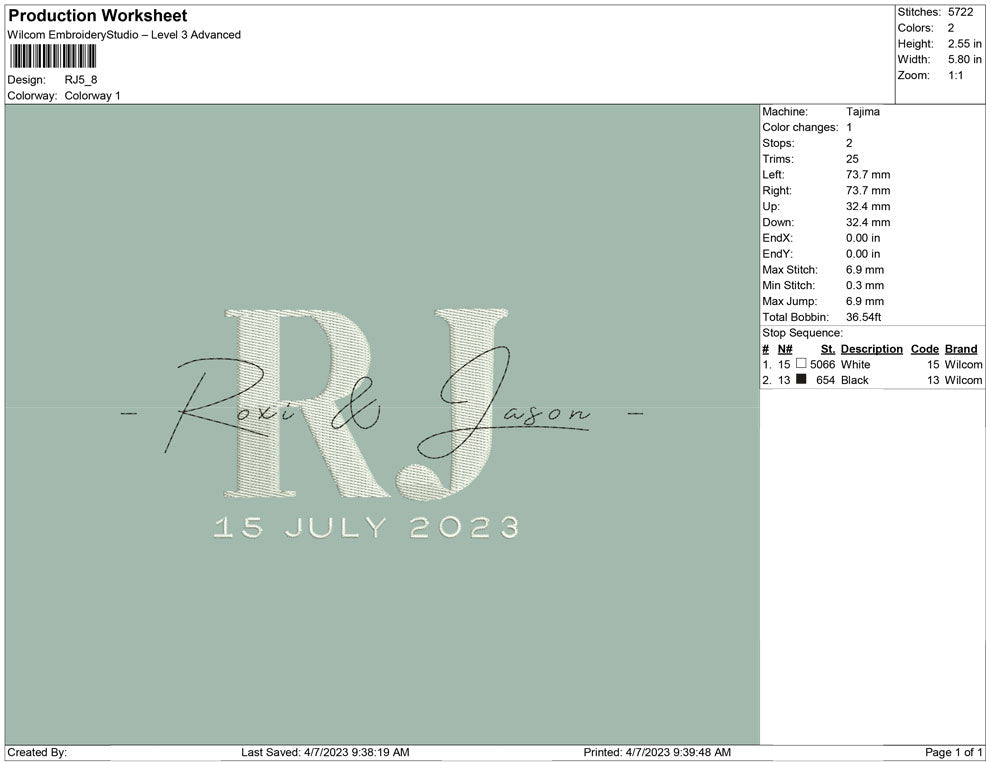Click the Last Saved timestamp in footer
This screenshot has height=762, width=990.
(x=325, y=752)
